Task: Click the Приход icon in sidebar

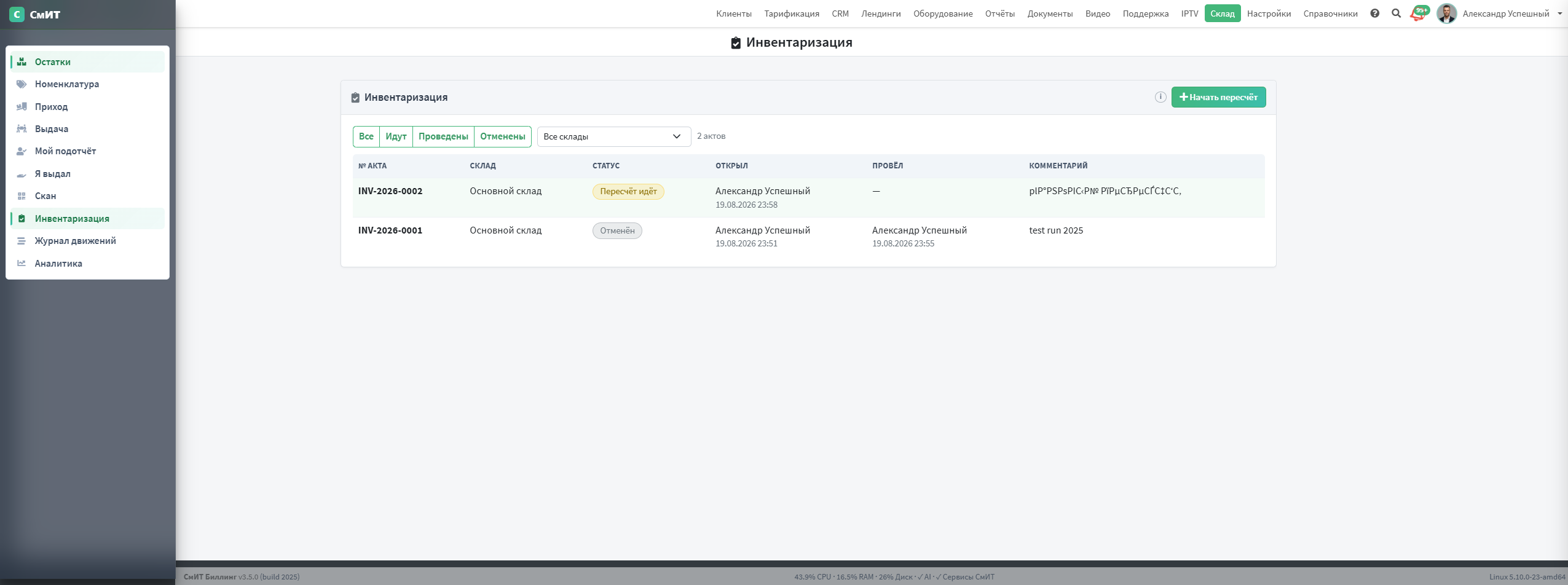Action: (x=22, y=106)
